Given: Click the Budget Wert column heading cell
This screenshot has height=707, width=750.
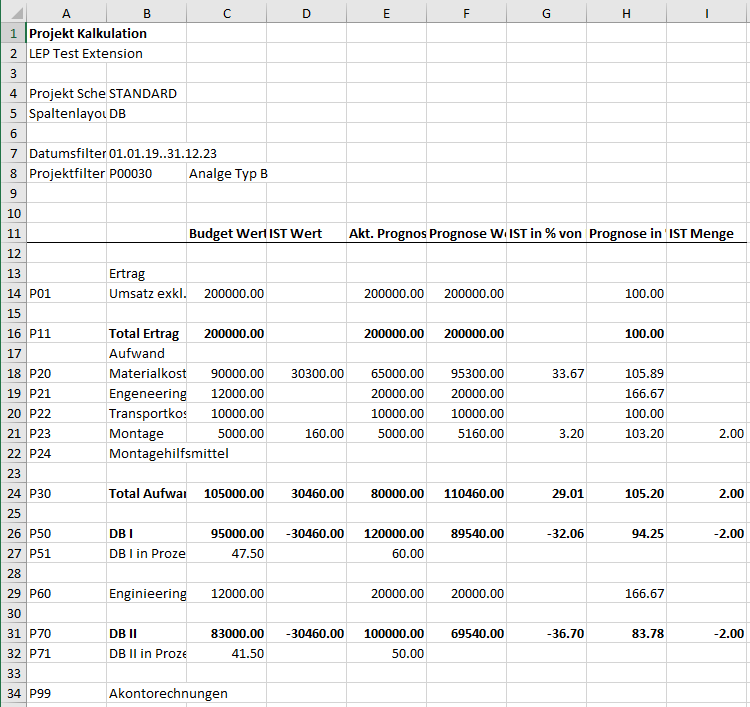Looking at the screenshot, I should point(227,233).
